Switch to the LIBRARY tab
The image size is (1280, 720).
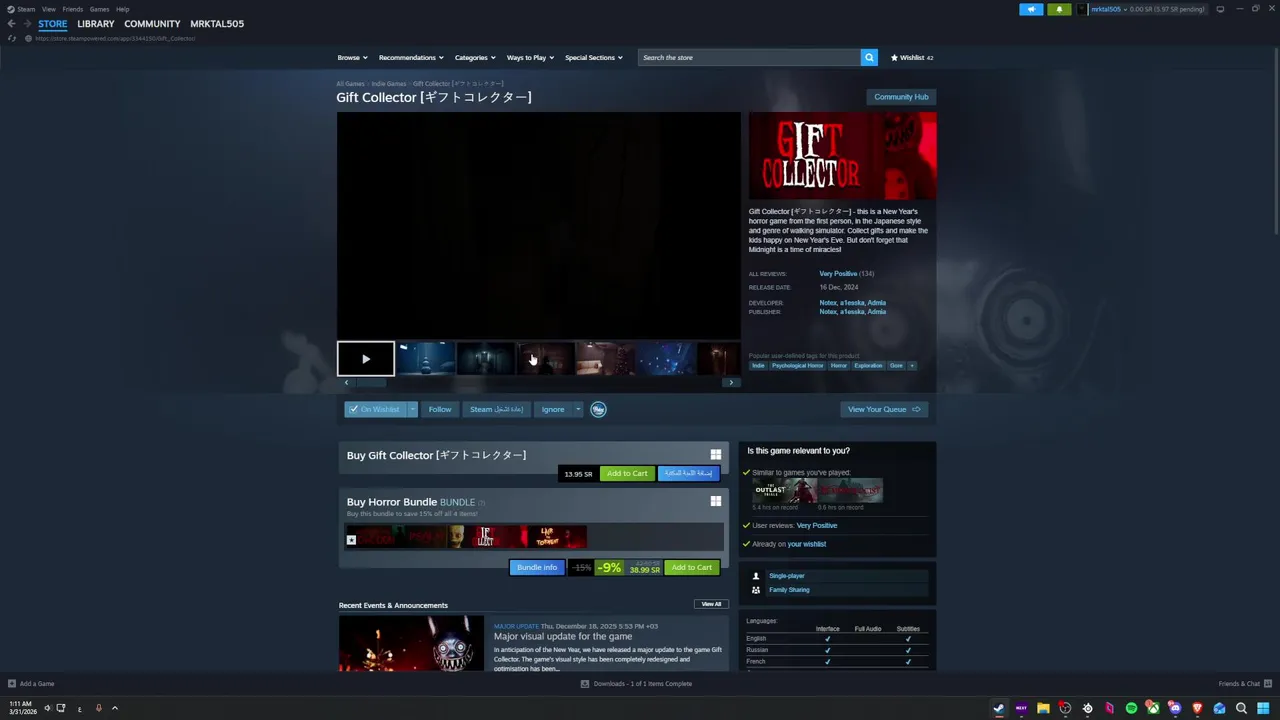(96, 24)
